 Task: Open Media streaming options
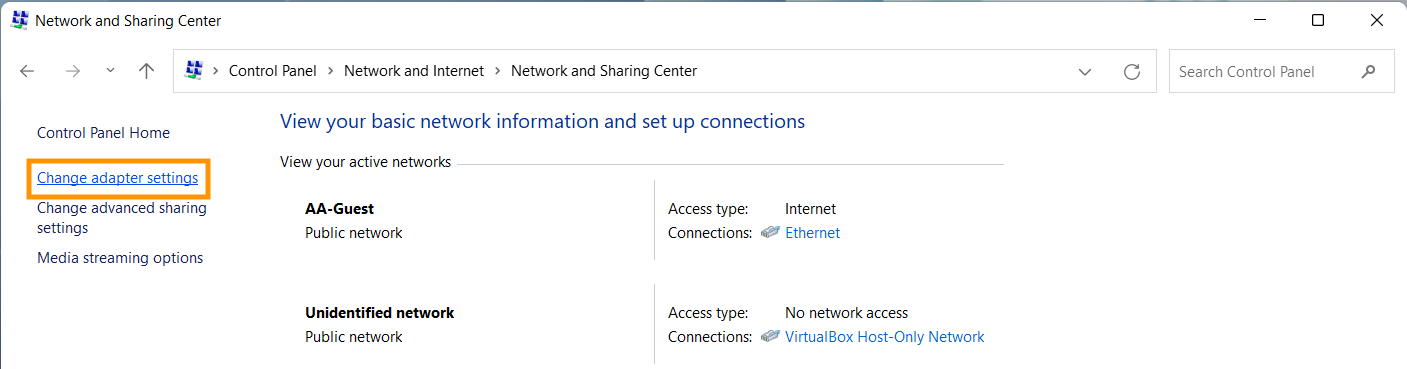(x=120, y=258)
